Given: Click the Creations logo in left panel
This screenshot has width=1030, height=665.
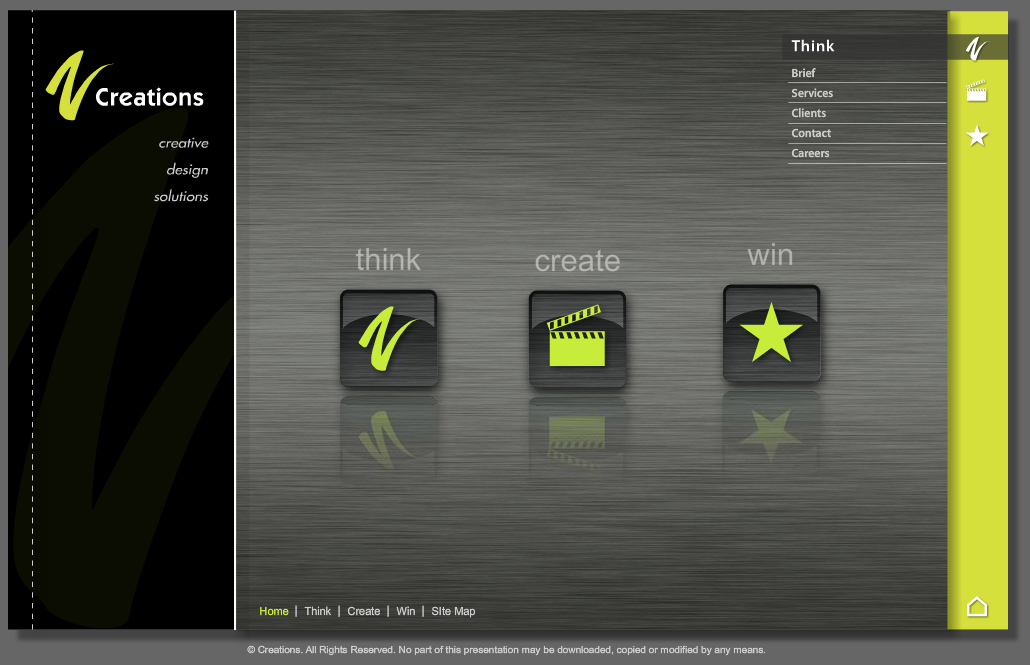Looking at the screenshot, I should point(125,87).
